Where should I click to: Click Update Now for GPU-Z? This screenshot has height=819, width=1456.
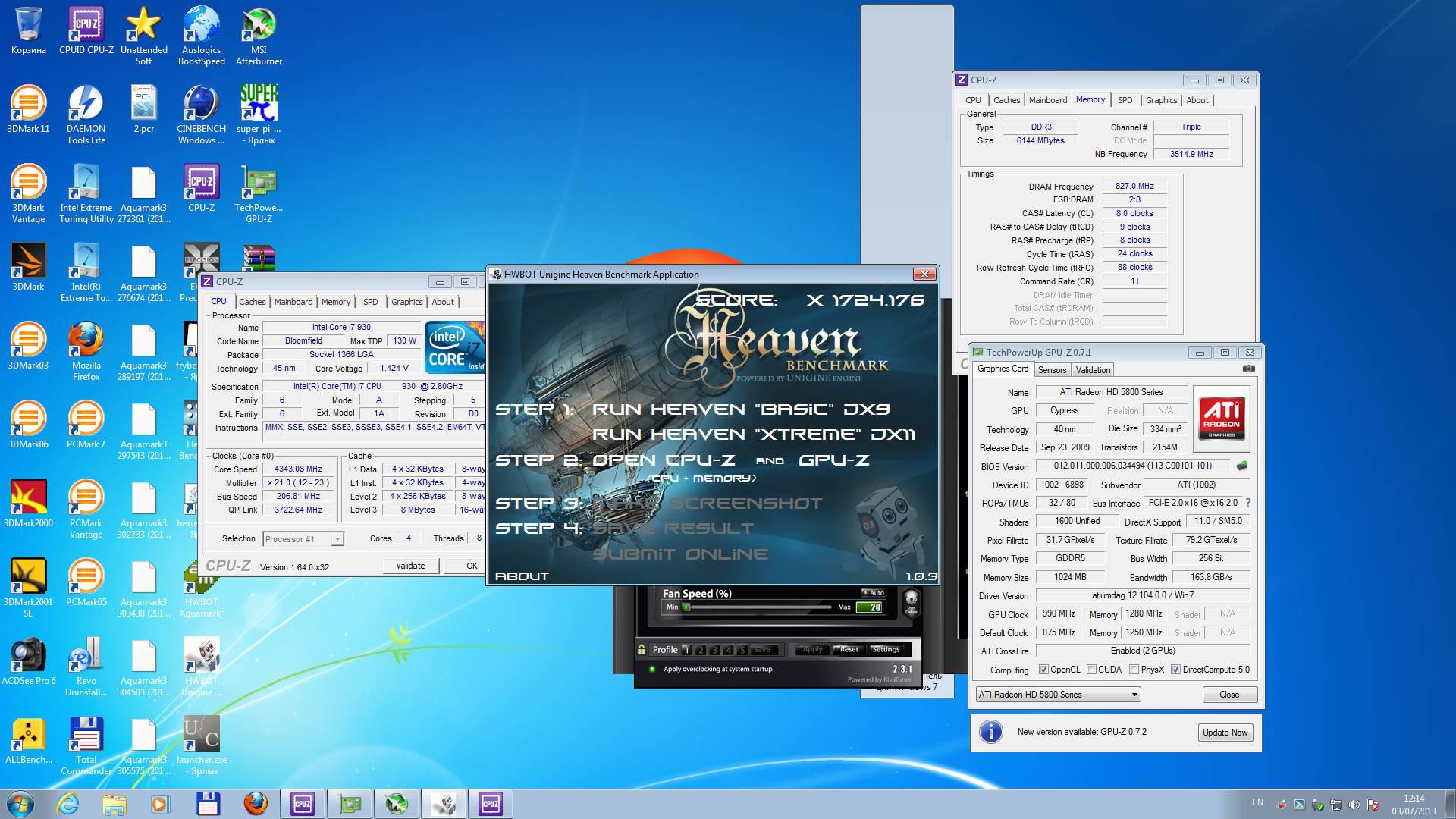[x=1225, y=733]
